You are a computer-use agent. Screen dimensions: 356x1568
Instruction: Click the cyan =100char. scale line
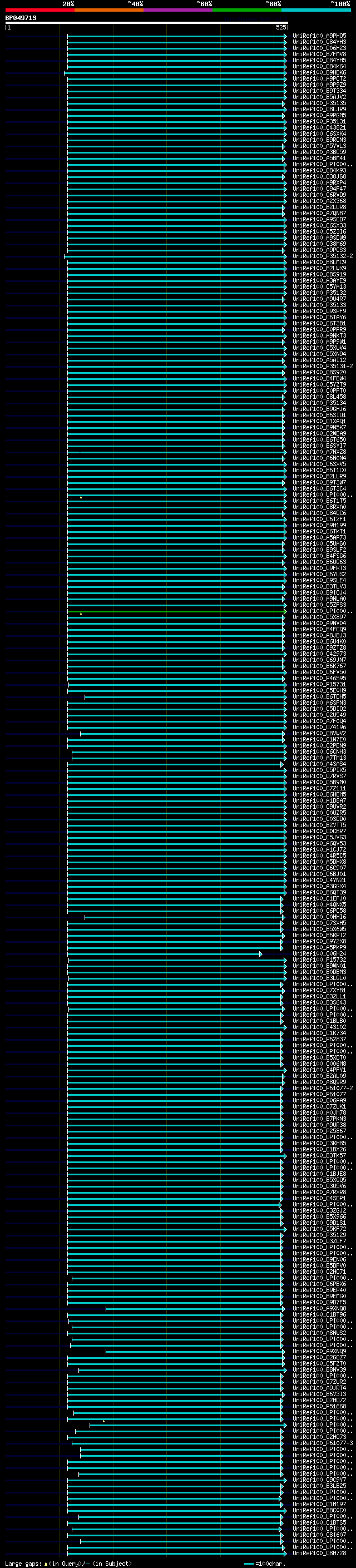[248, 1564]
